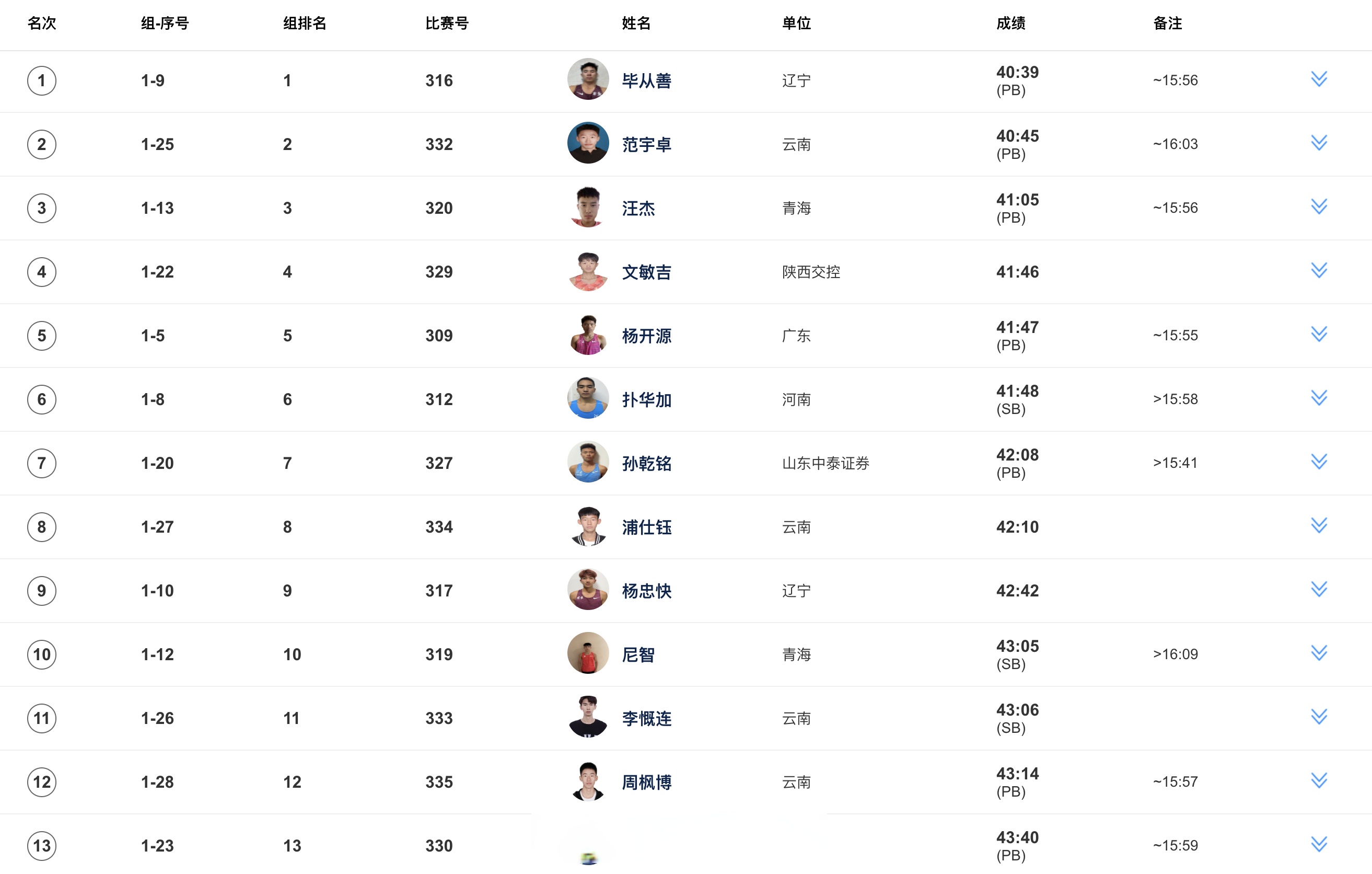Viewport: 1372px width, 874px height.
Task: Click the 组排名 column header
Action: [304, 24]
